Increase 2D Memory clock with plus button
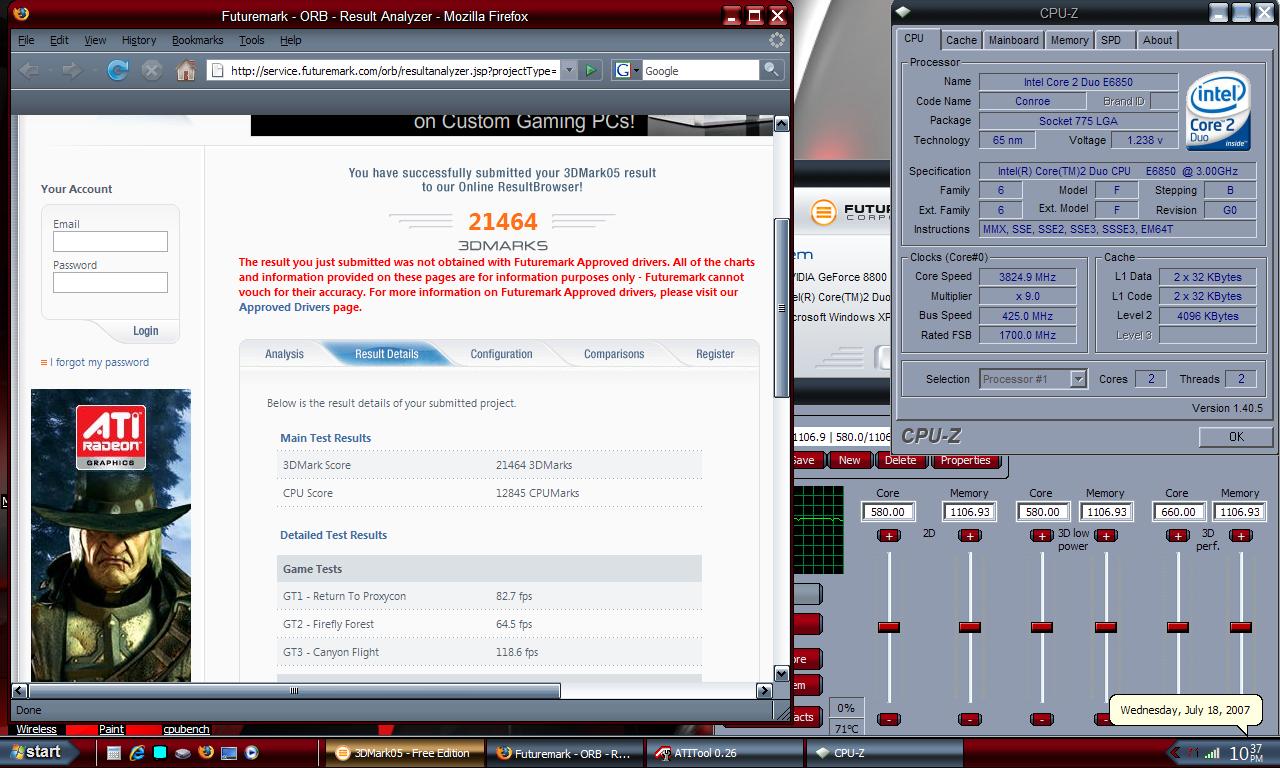This screenshot has height=768, width=1280. click(969, 536)
